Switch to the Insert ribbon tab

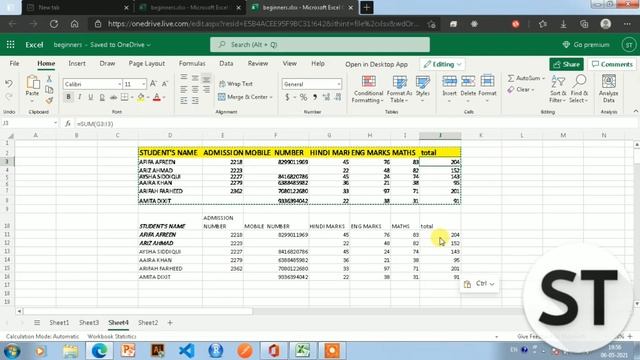[77, 64]
